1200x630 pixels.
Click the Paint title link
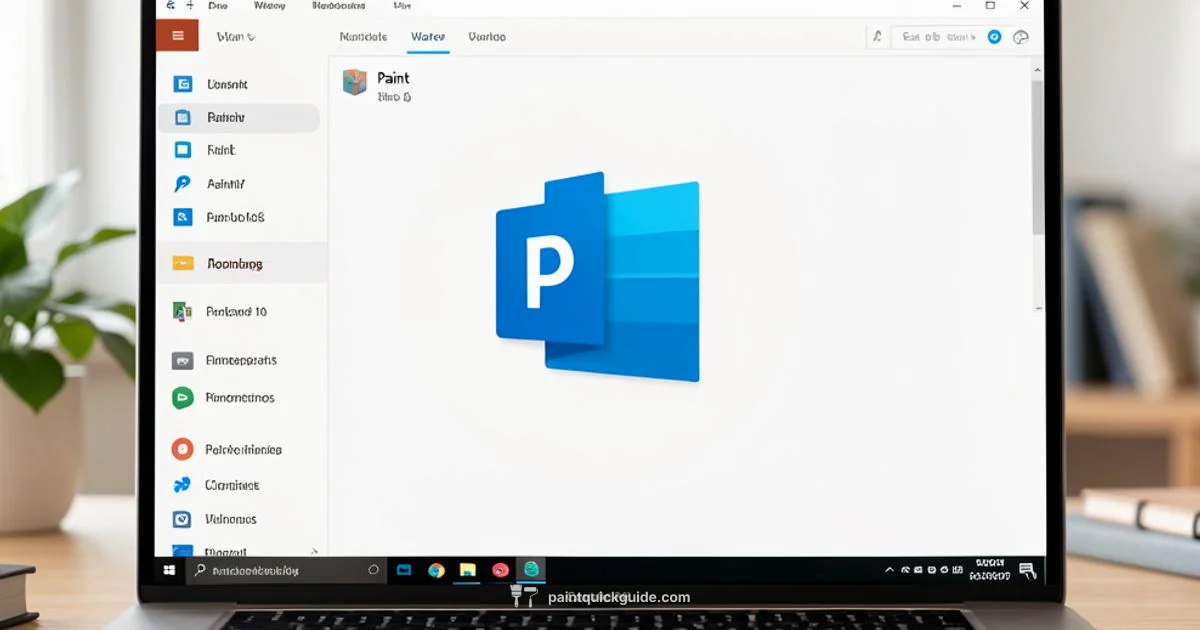393,79
